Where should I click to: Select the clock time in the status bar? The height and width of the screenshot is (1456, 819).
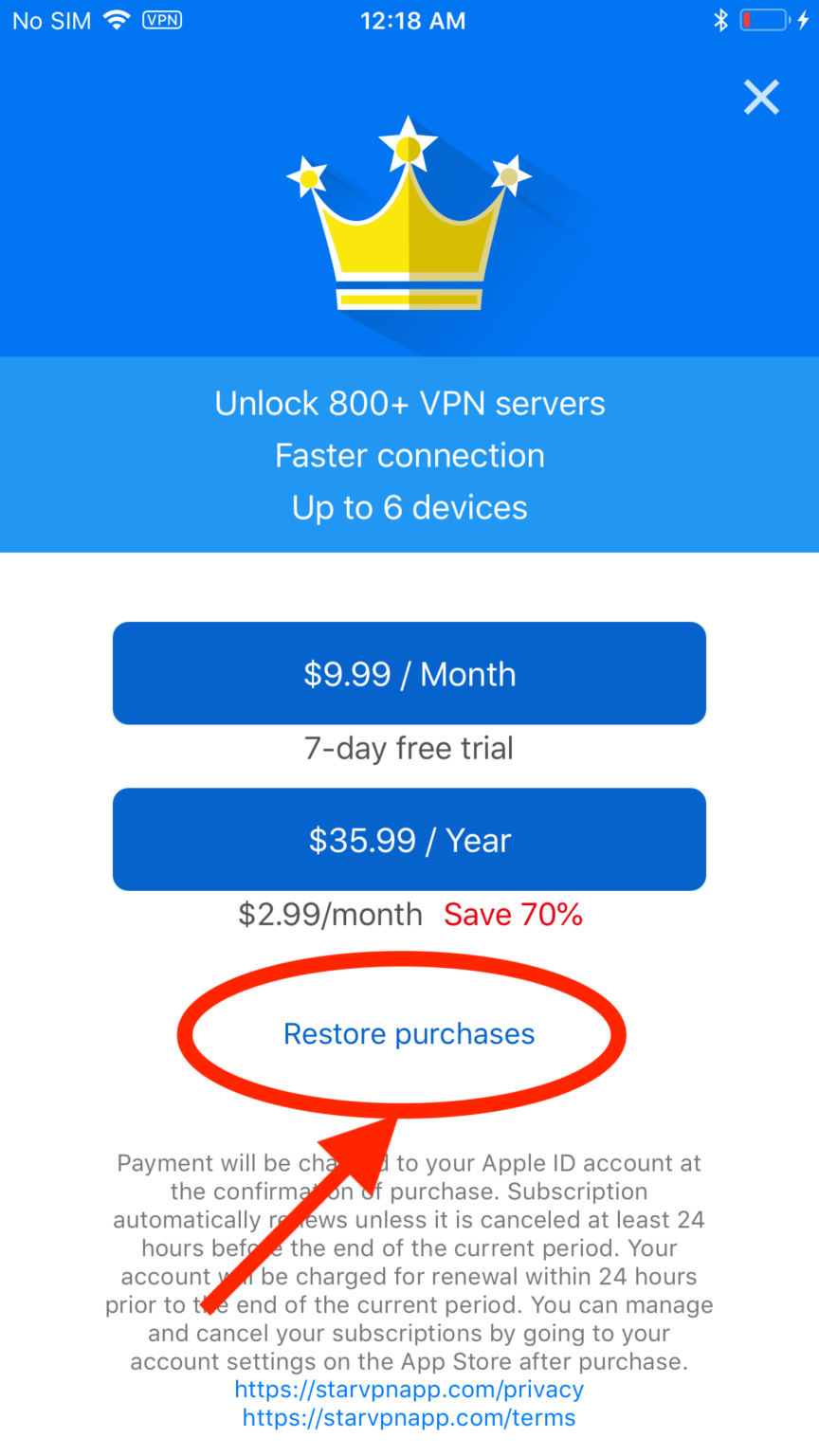[x=413, y=20]
